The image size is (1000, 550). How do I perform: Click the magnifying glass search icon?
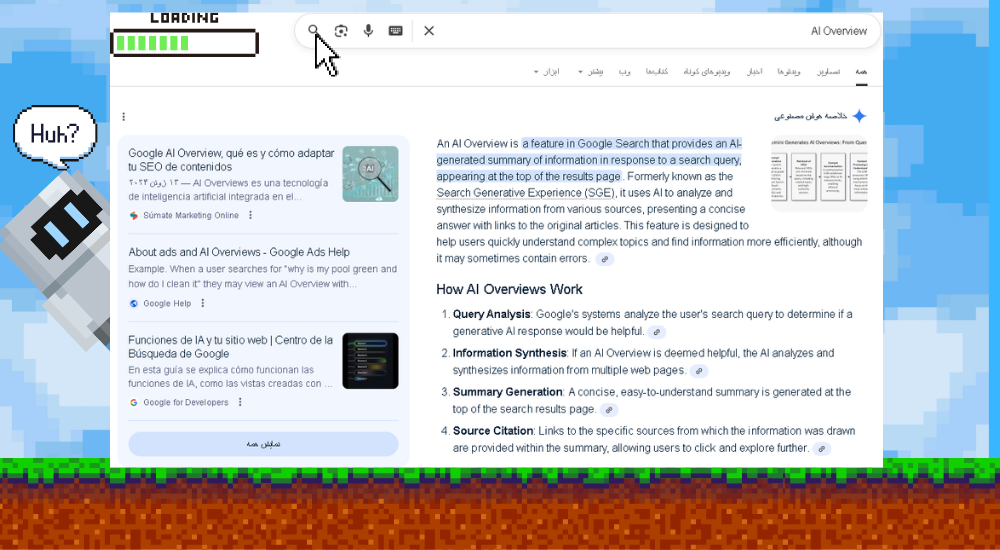313,30
